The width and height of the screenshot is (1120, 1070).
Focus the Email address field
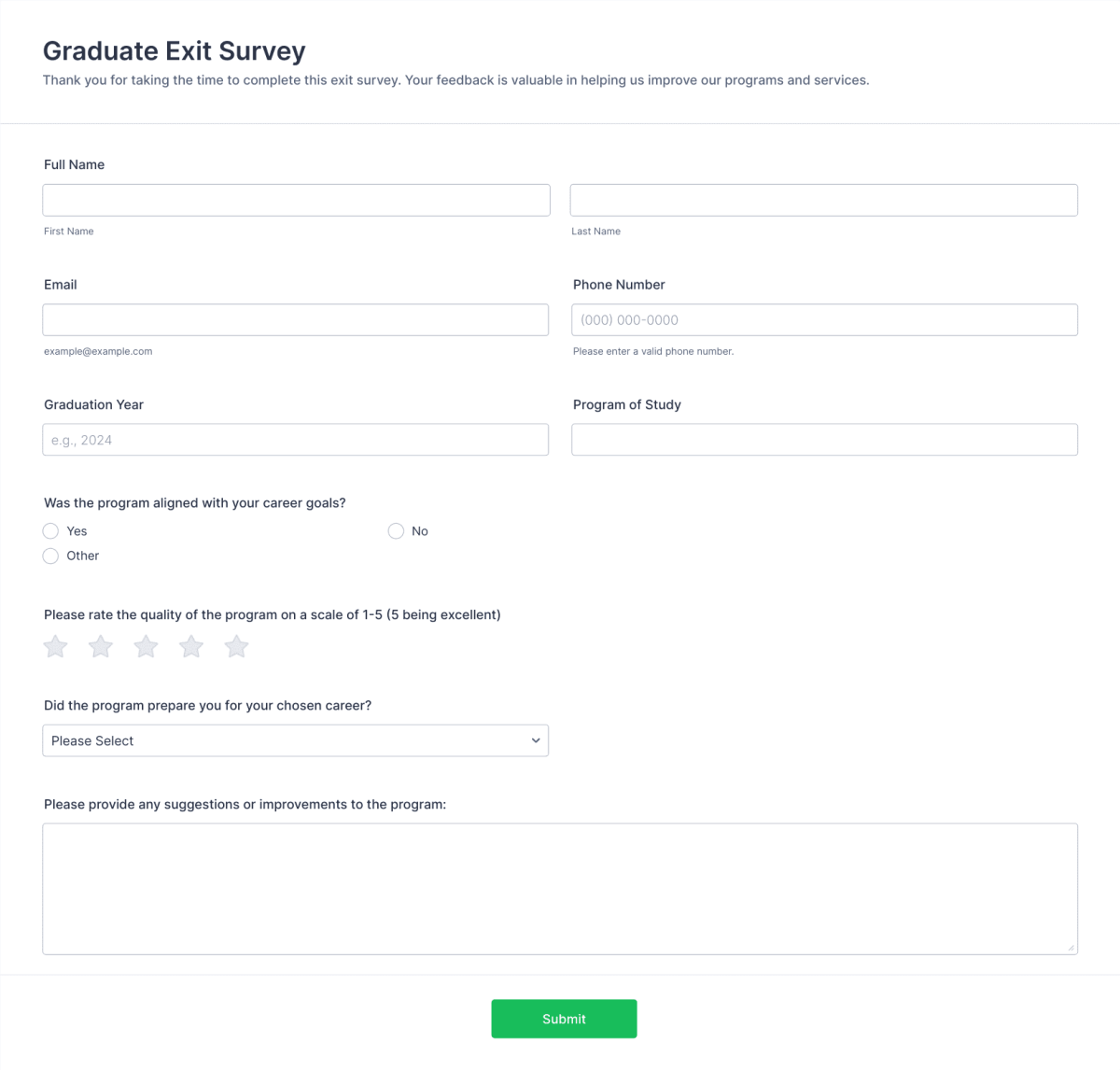pos(296,319)
